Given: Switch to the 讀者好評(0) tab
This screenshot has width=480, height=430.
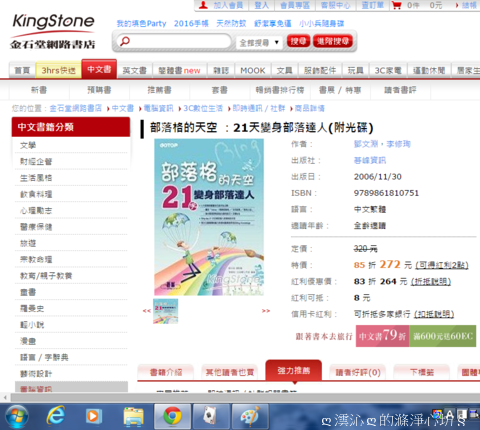Looking at the screenshot, I should point(358,372).
